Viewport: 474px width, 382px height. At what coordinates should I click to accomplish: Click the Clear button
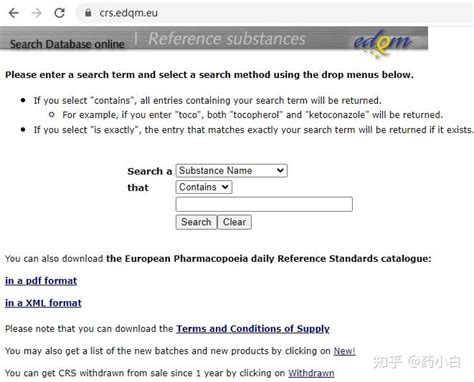pyautogui.click(x=234, y=222)
